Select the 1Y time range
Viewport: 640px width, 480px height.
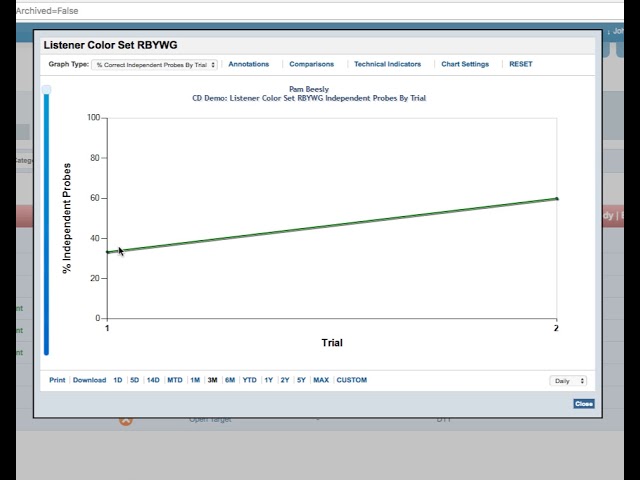268,380
